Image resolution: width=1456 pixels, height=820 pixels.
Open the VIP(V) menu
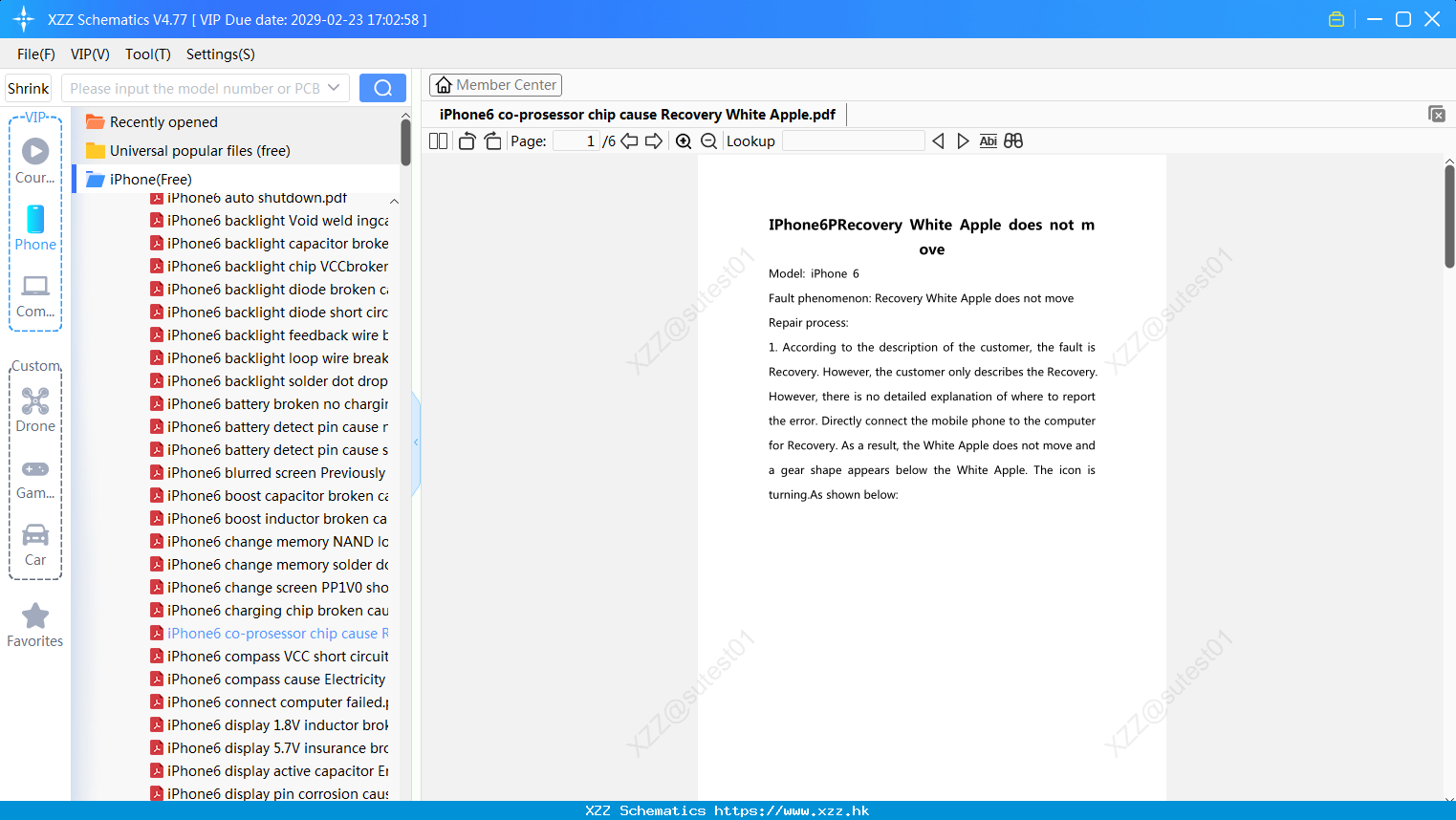point(90,54)
